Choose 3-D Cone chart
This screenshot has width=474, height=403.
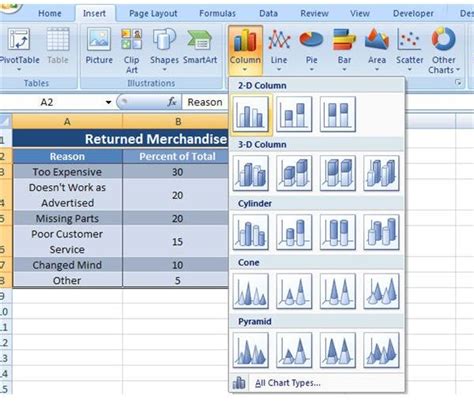381,291
